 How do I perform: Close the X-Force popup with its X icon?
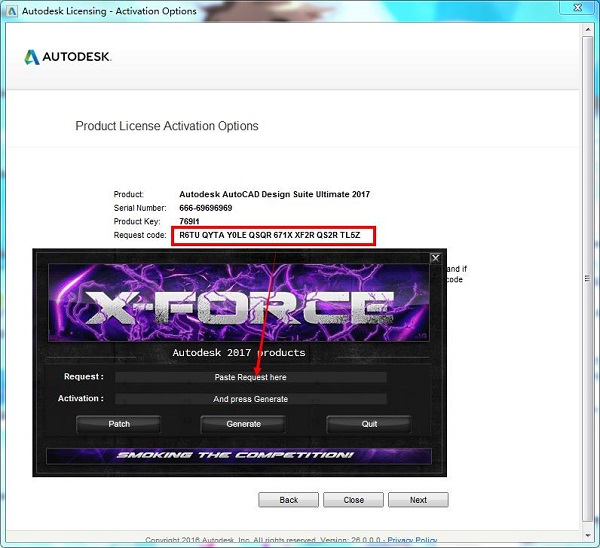point(435,258)
